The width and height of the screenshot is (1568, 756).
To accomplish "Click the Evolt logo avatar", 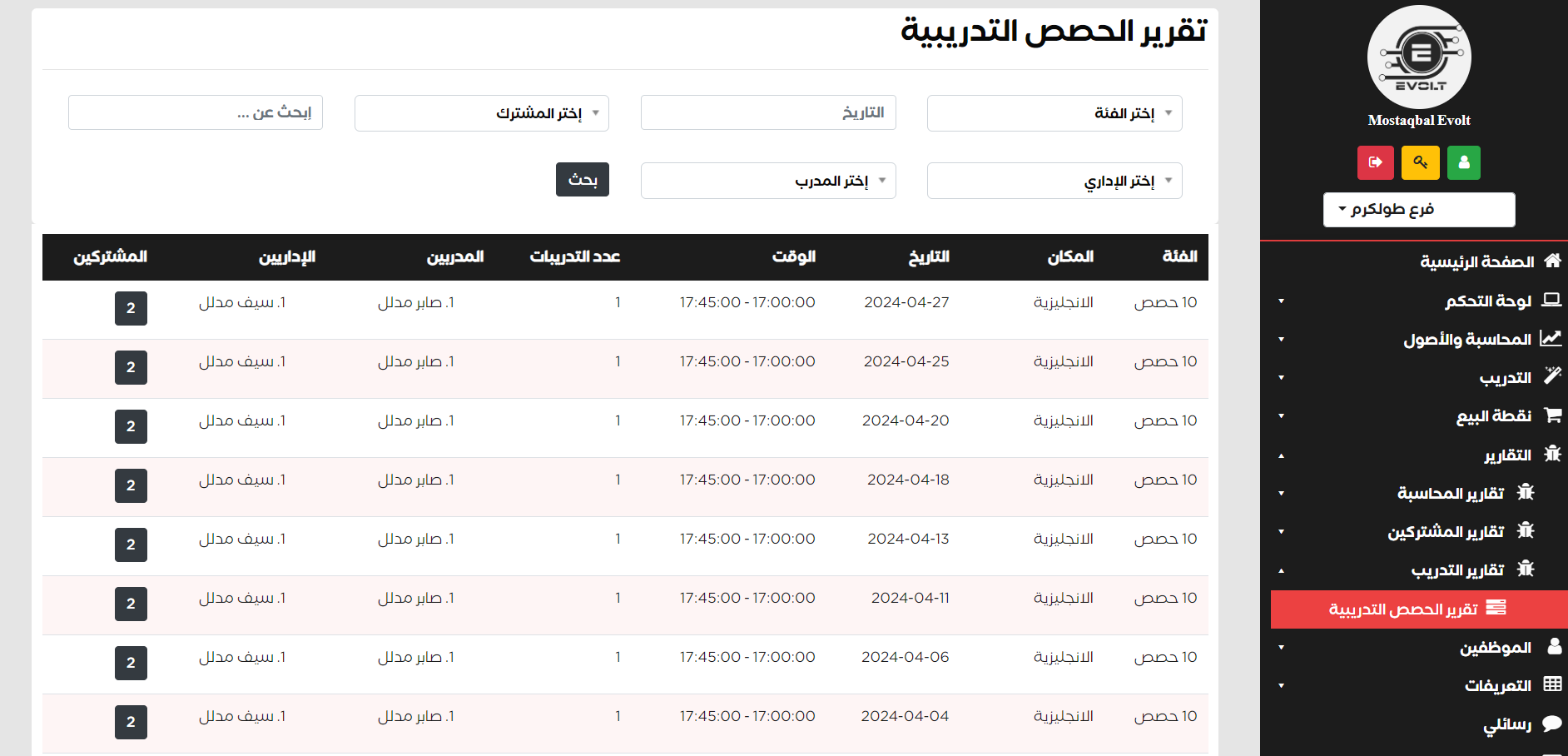I will click(1419, 57).
